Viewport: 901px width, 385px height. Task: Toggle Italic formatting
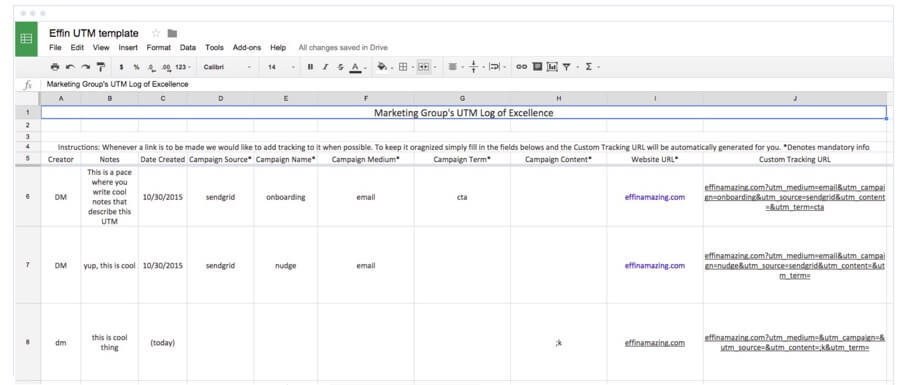pyautogui.click(x=325, y=67)
